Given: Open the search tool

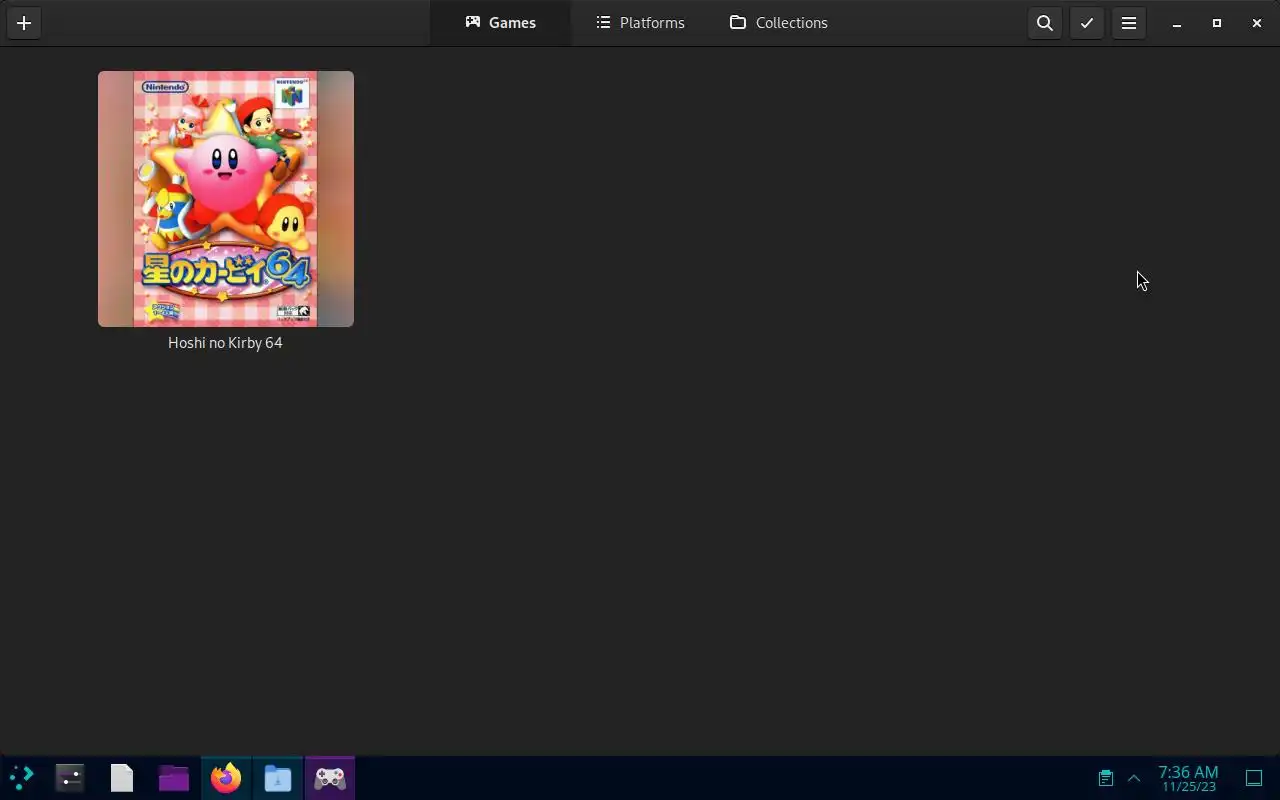Looking at the screenshot, I should click(1045, 23).
